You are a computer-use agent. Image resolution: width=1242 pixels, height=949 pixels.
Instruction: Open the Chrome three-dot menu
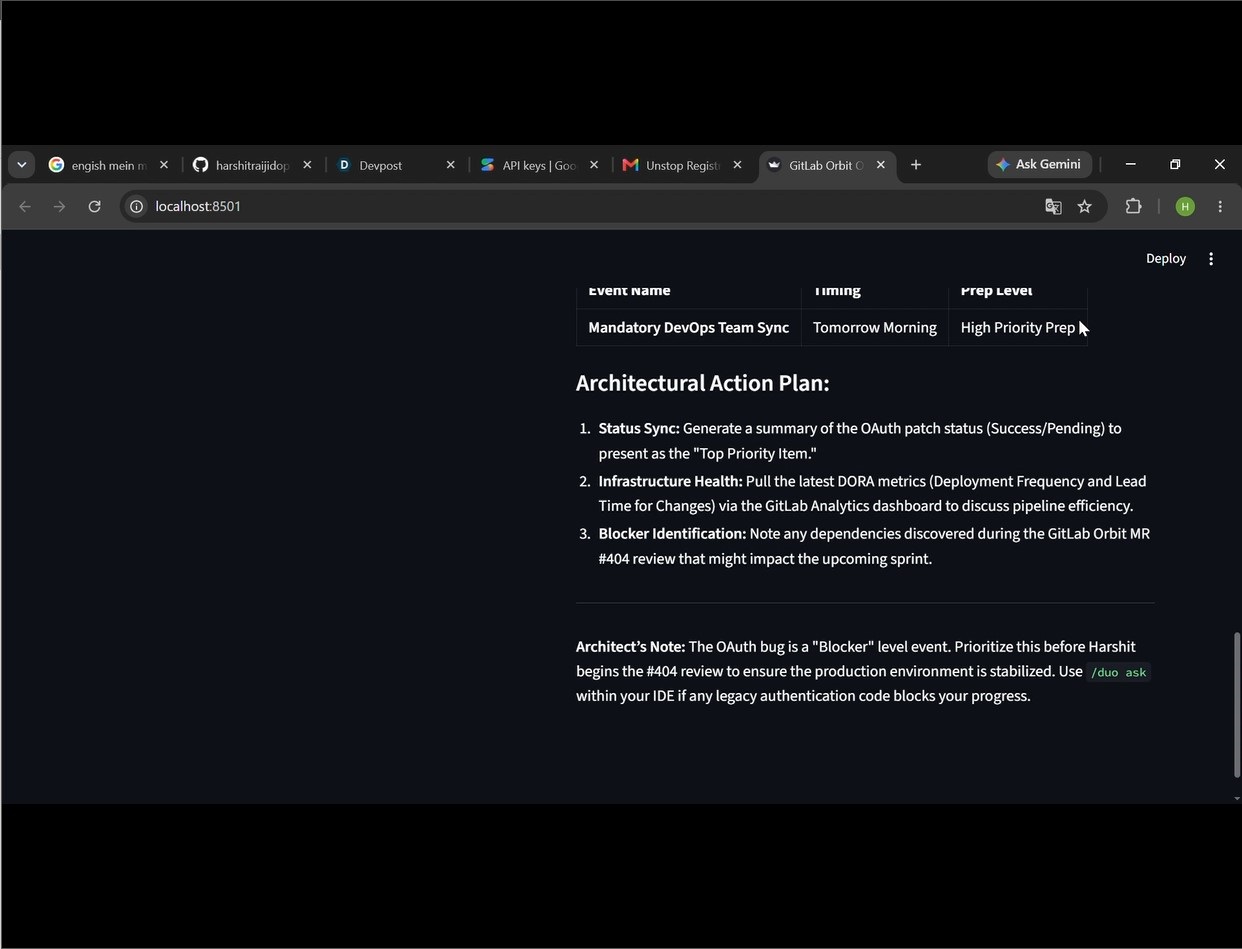coord(1220,207)
